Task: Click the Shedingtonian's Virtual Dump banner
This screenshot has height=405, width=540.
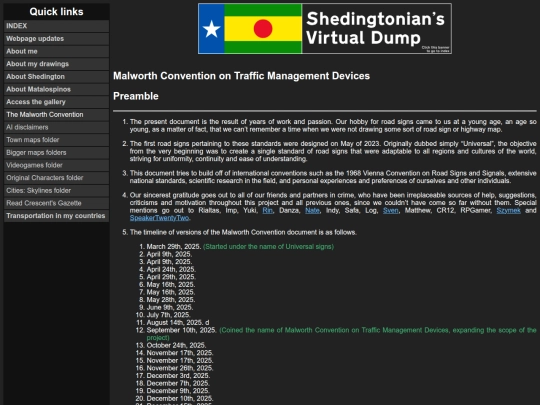Action: (x=325, y=29)
